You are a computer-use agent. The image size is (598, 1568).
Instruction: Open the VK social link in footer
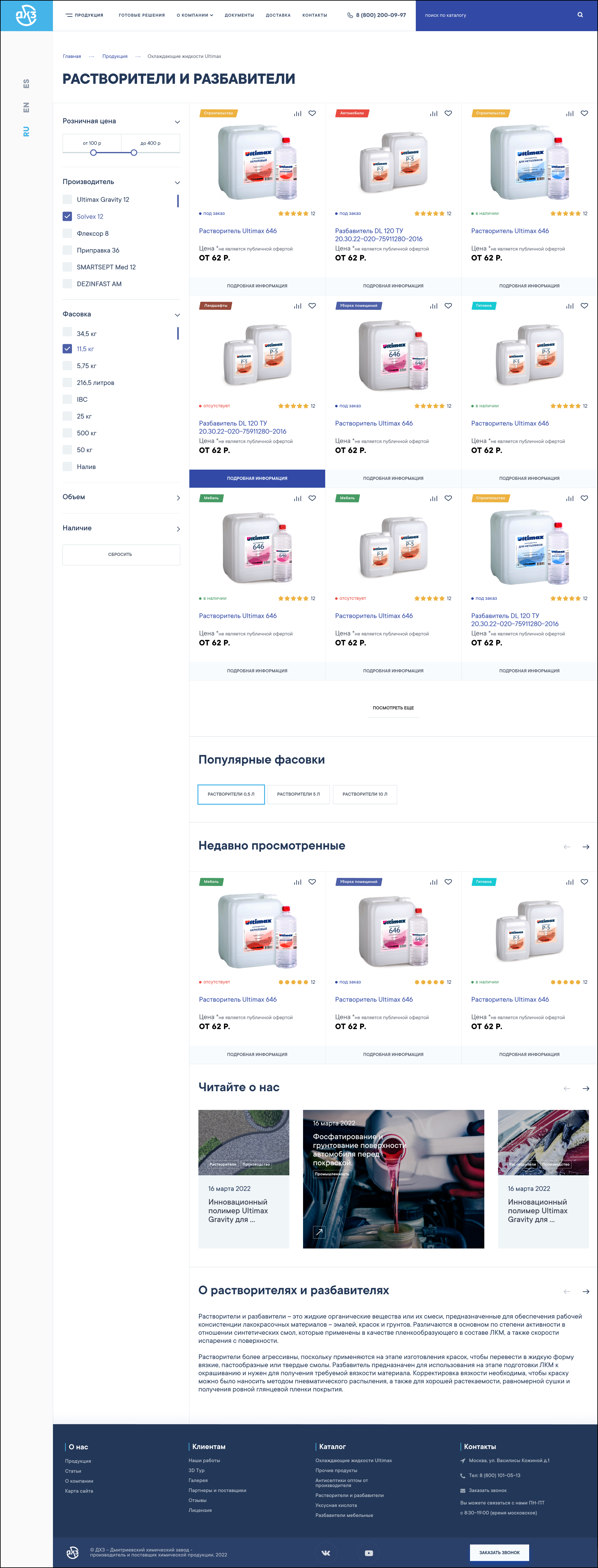[x=326, y=1553]
